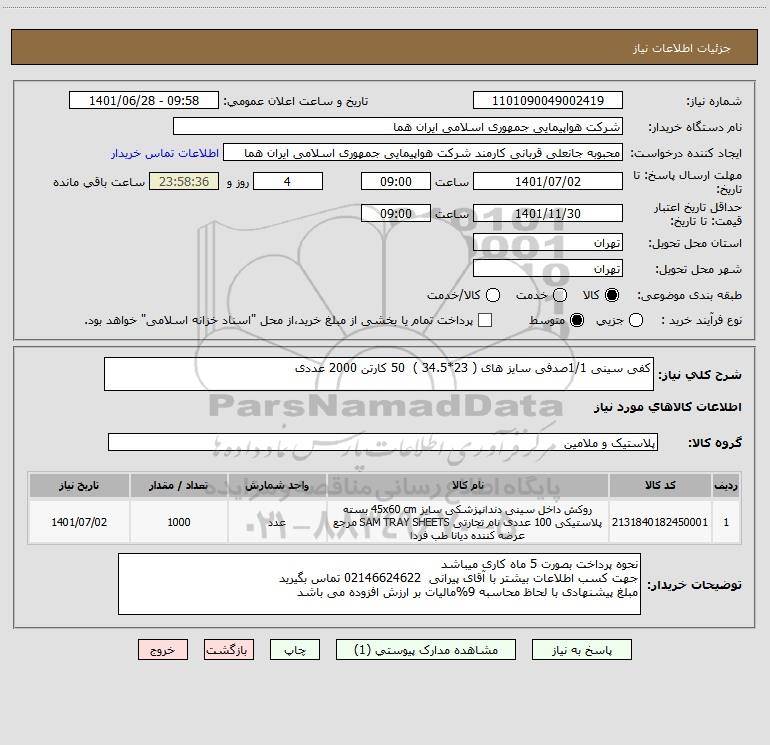This screenshot has height=745, width=770.
Task: Click the شرح کلی نیاز description box
Action: pyautogui.click(x=379, y=374)
